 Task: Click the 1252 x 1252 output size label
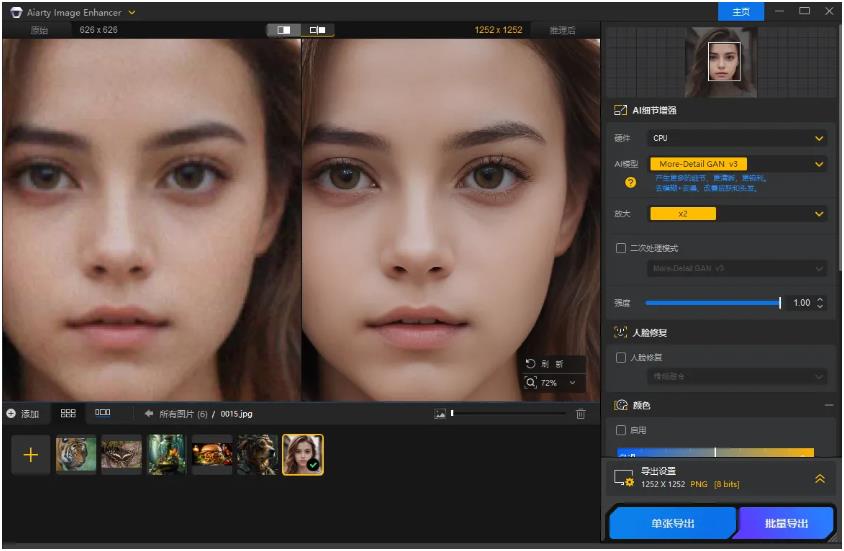tap(498, 30)
